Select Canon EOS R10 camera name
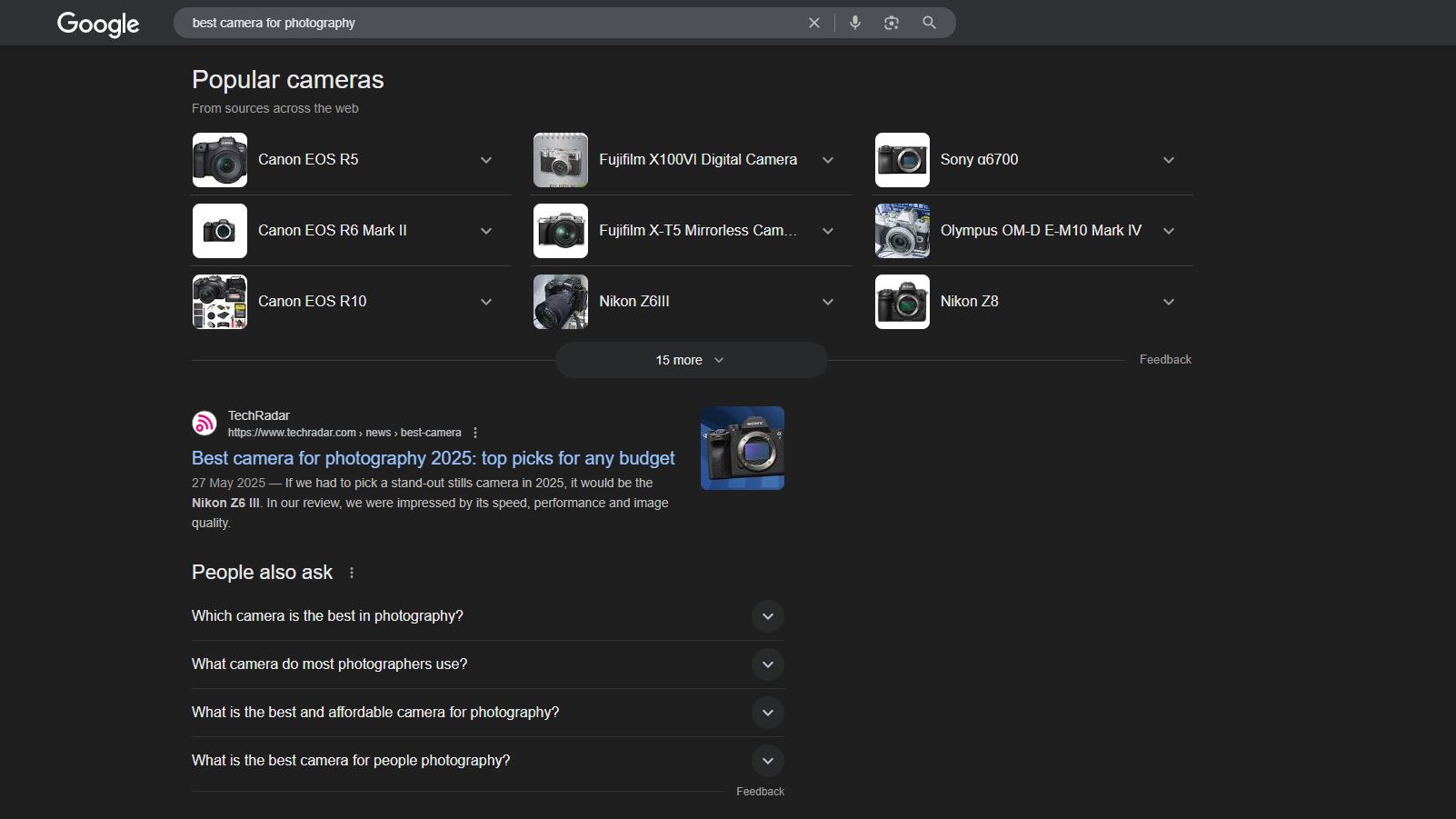Image resolution: width=1456 pixels, height=819 pixels. (x=313, y=302)
